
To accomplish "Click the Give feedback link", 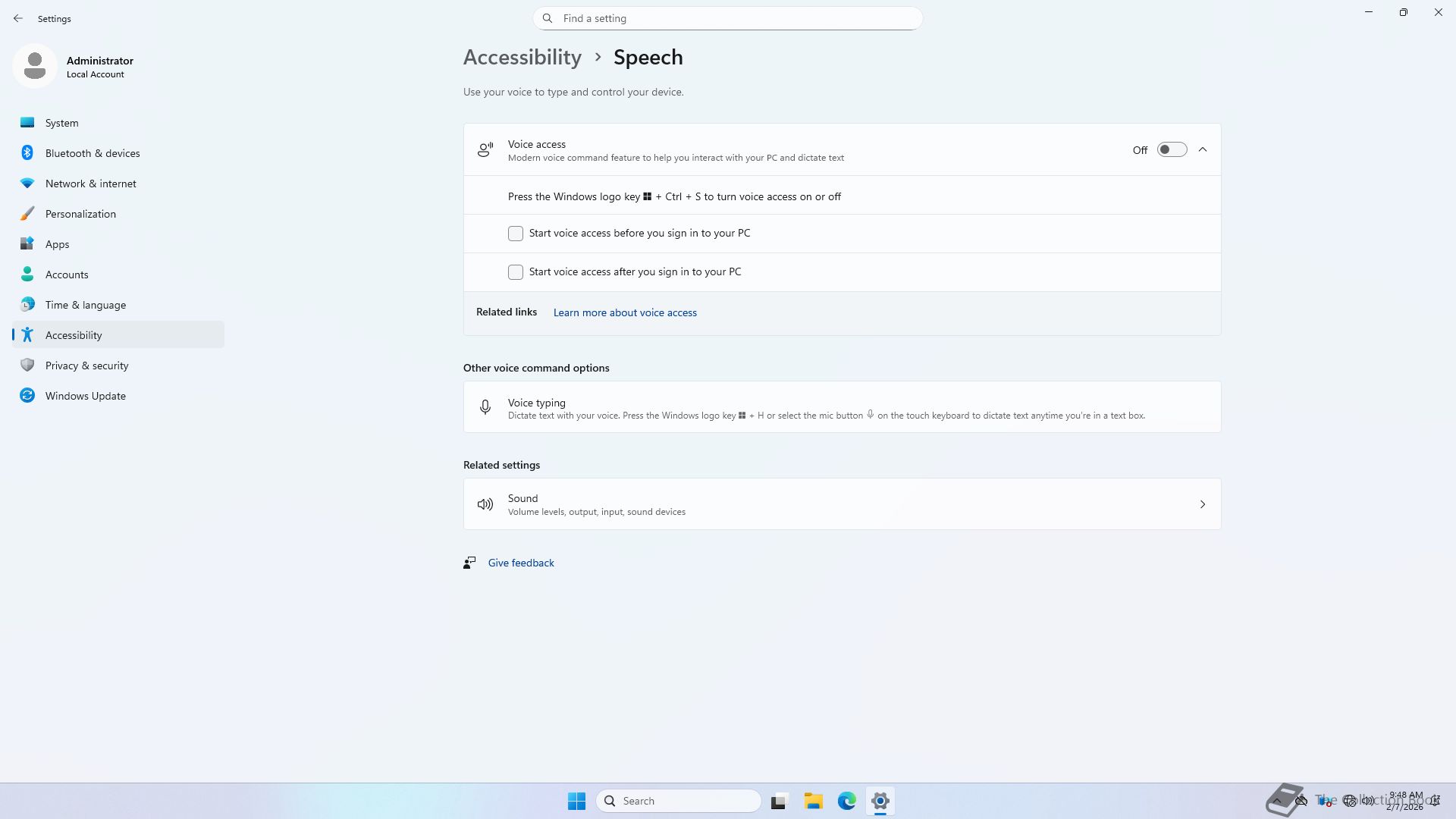I will coord(521,563).
